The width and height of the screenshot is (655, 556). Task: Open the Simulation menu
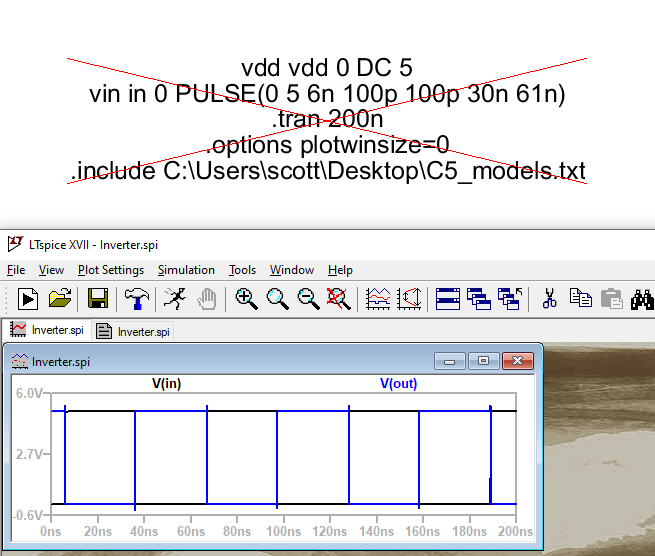186,270
